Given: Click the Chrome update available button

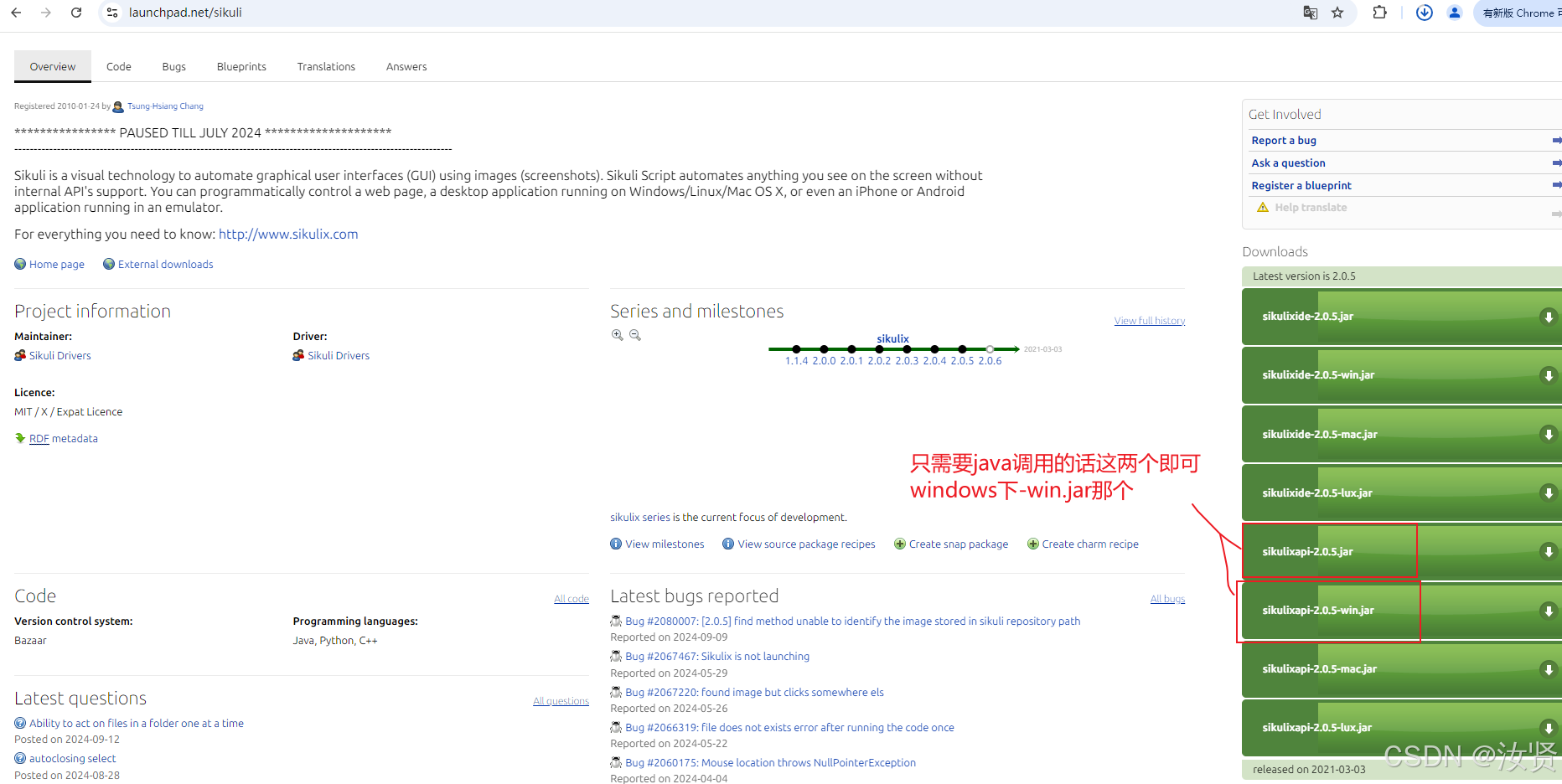Looking at the screenshot, I should pyautogui.click(x=1518, y=13).
